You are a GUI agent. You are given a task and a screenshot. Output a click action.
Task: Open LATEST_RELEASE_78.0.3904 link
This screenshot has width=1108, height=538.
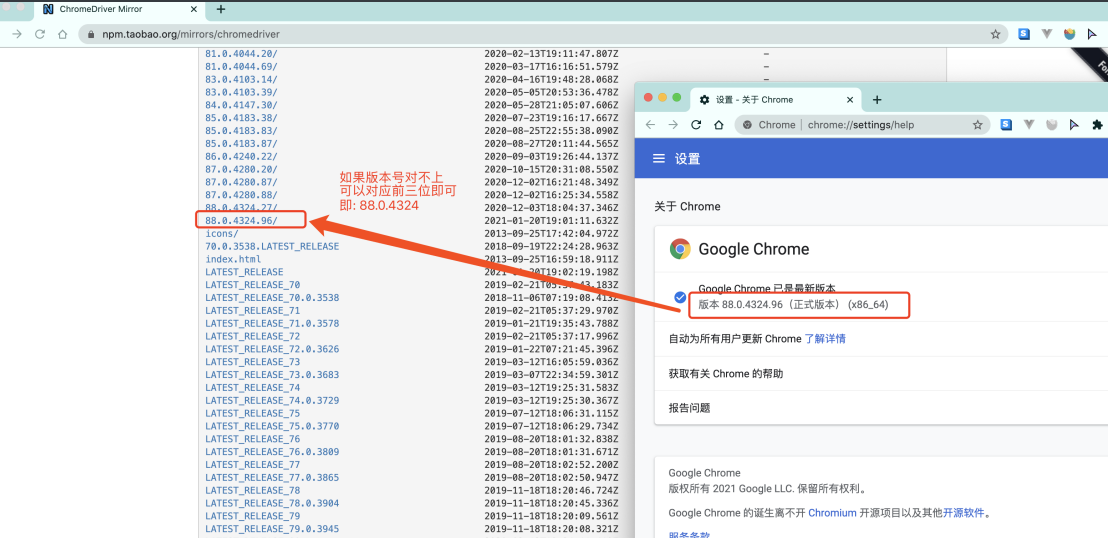[272, 503]
